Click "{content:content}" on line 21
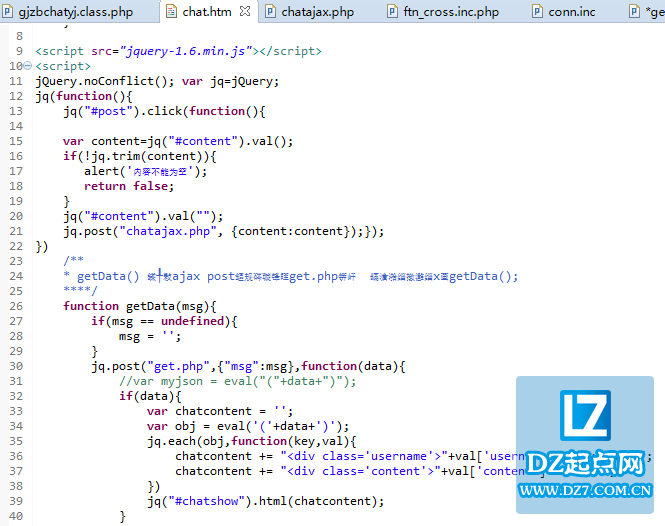The height and width of the screenshot is (526, 665). coord(291,232)
